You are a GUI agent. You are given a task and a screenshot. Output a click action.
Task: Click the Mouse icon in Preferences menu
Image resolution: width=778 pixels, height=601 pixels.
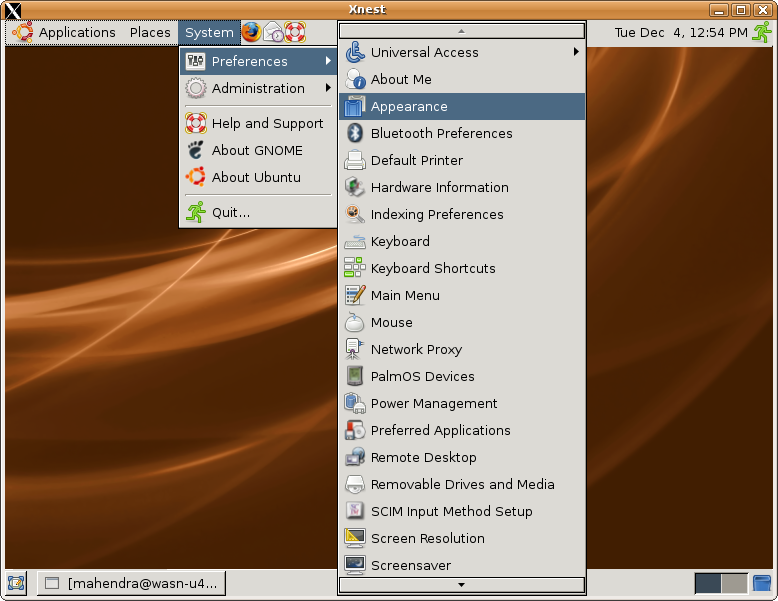coord(355,322)
